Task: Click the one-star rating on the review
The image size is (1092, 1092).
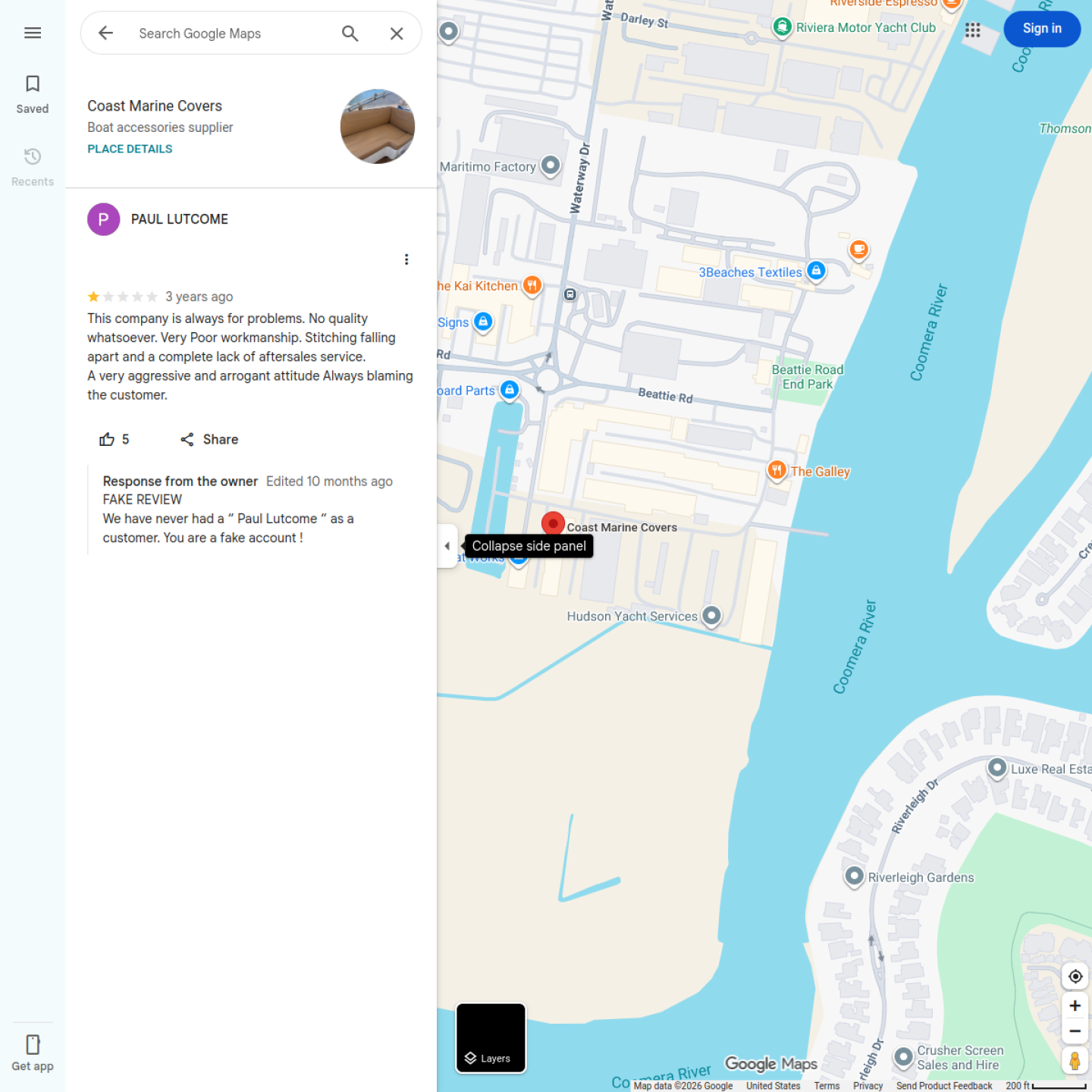Action: click(123, 297)
